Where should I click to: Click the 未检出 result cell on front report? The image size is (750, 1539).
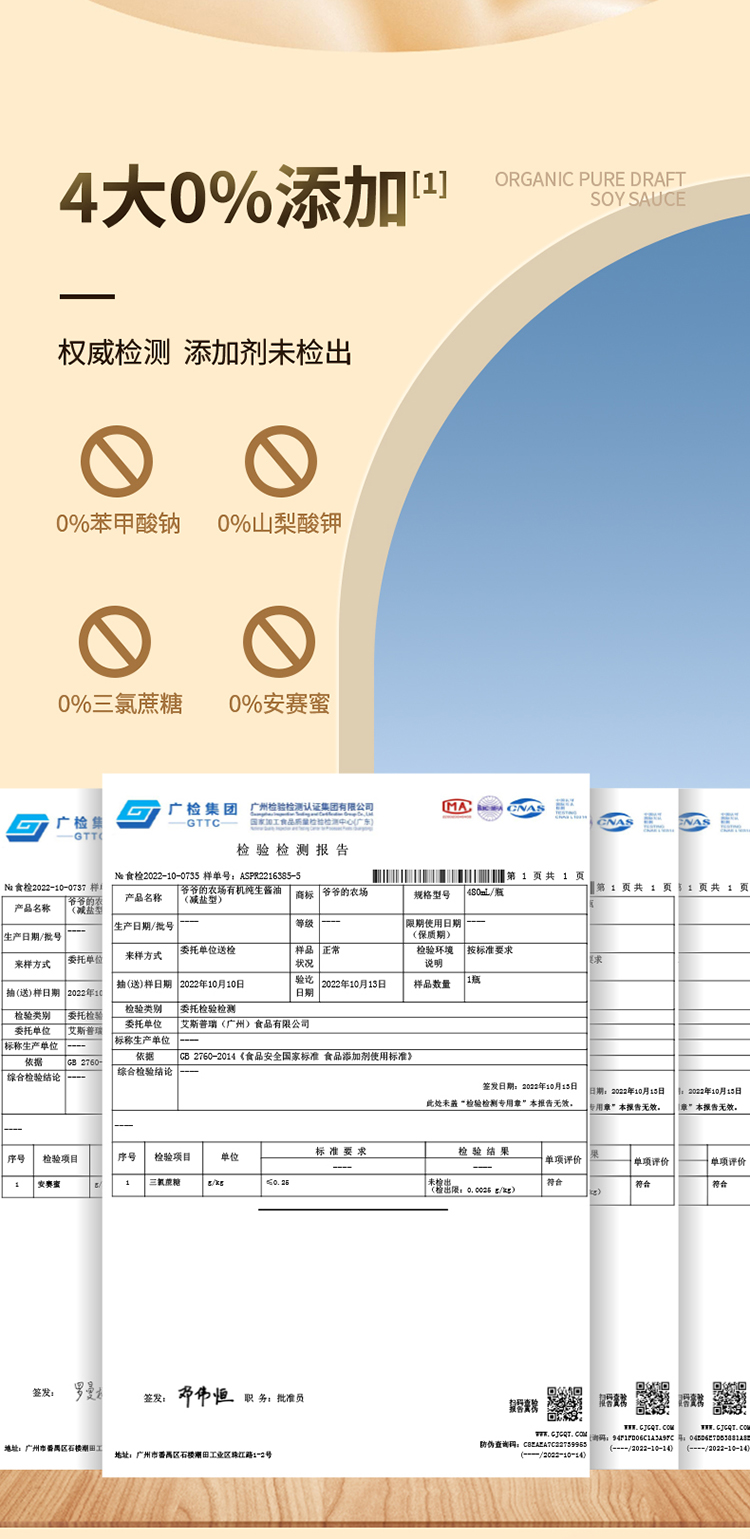click(x=483, y=1184)
